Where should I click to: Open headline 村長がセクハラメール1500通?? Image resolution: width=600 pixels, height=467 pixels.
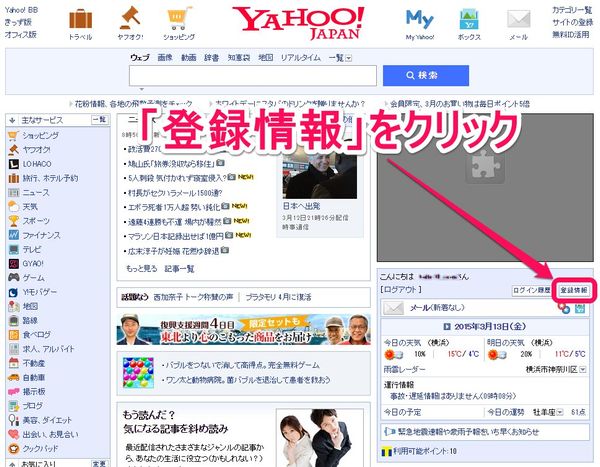coord(175,193)
